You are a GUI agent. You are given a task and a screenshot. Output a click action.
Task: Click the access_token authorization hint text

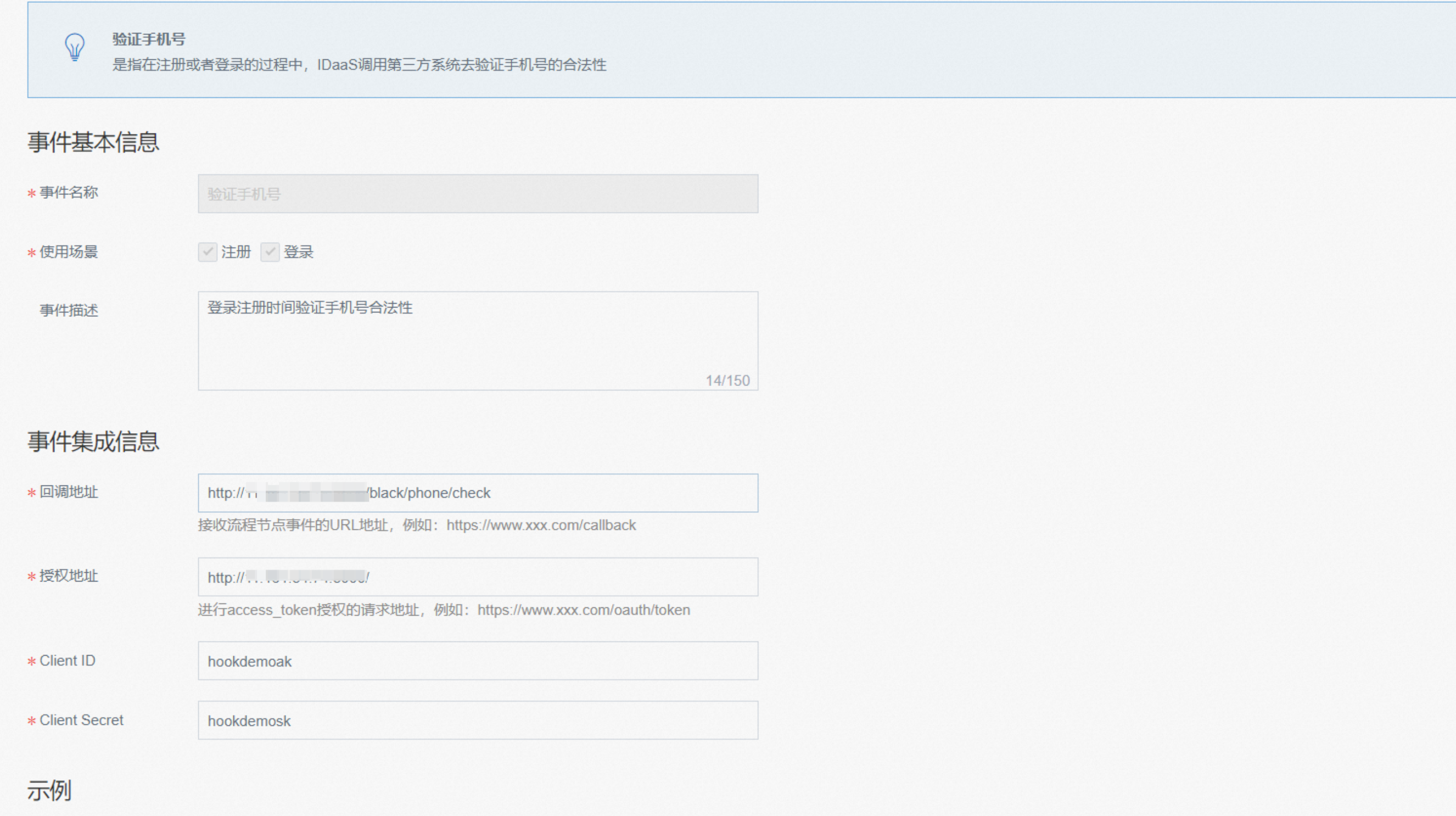coord(444,610)
